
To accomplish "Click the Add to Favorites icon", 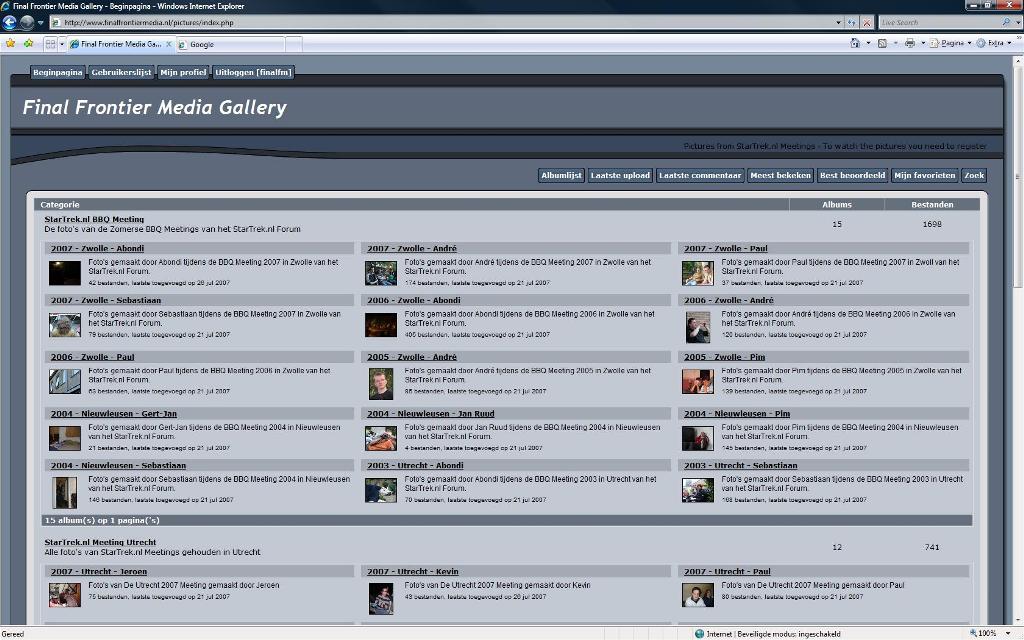I will pos(28,43).
